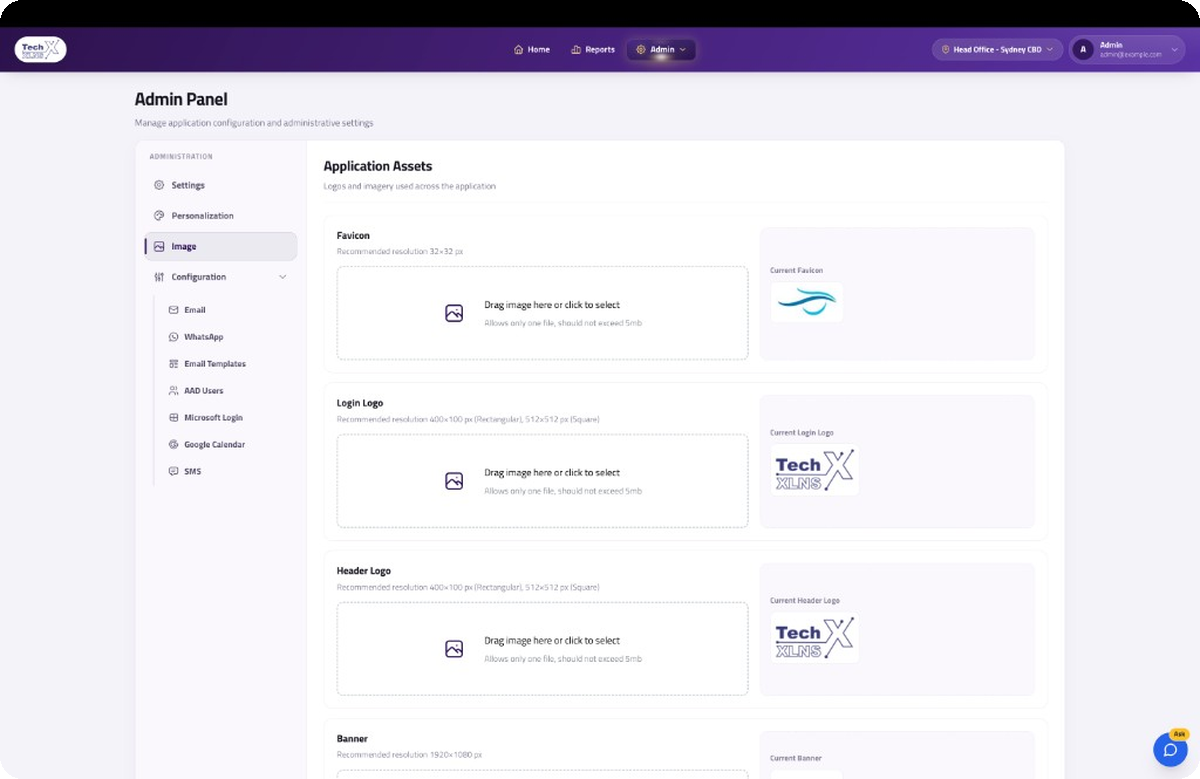Click the Reports chart icon
This screenshot has width=1200, height=779.
click(x=576, y=49)
